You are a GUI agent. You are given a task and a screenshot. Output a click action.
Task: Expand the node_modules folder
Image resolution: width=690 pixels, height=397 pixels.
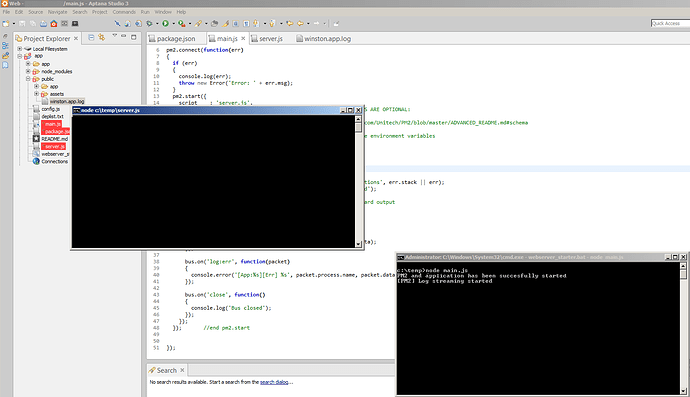(x=28, y=71)
